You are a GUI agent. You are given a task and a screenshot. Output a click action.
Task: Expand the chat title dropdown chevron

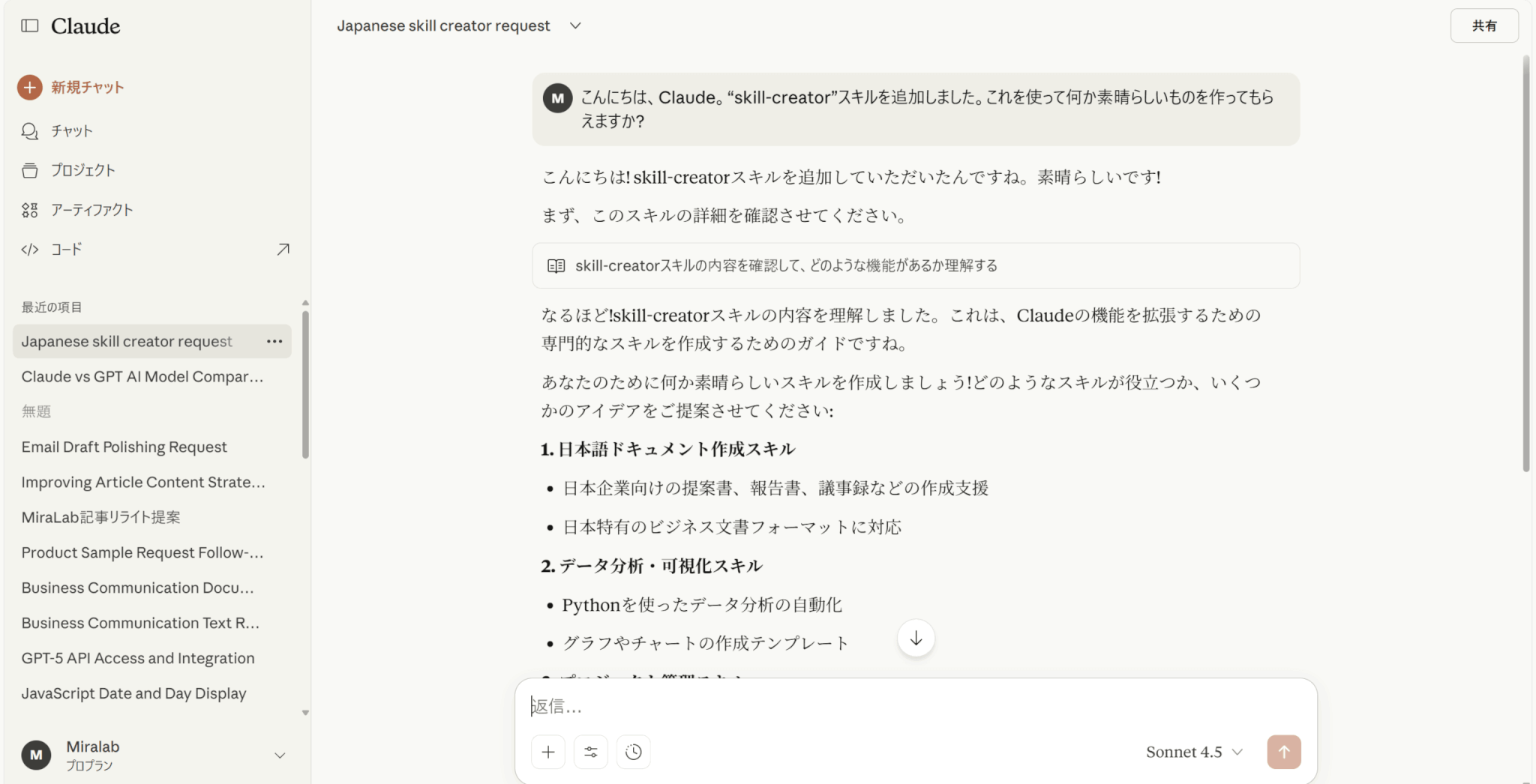coord(575,26)
